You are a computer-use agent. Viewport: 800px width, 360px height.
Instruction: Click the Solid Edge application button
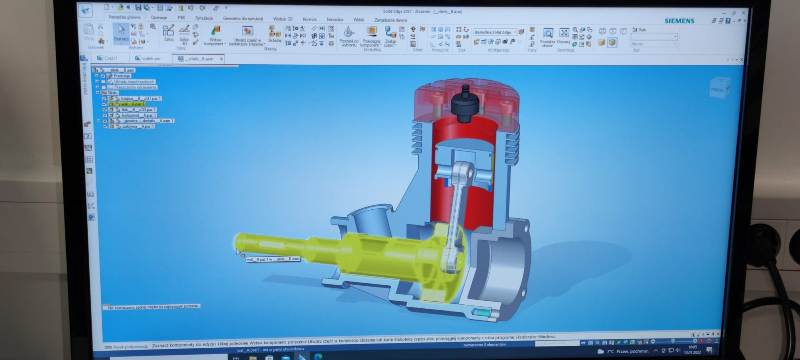[86, 11]
